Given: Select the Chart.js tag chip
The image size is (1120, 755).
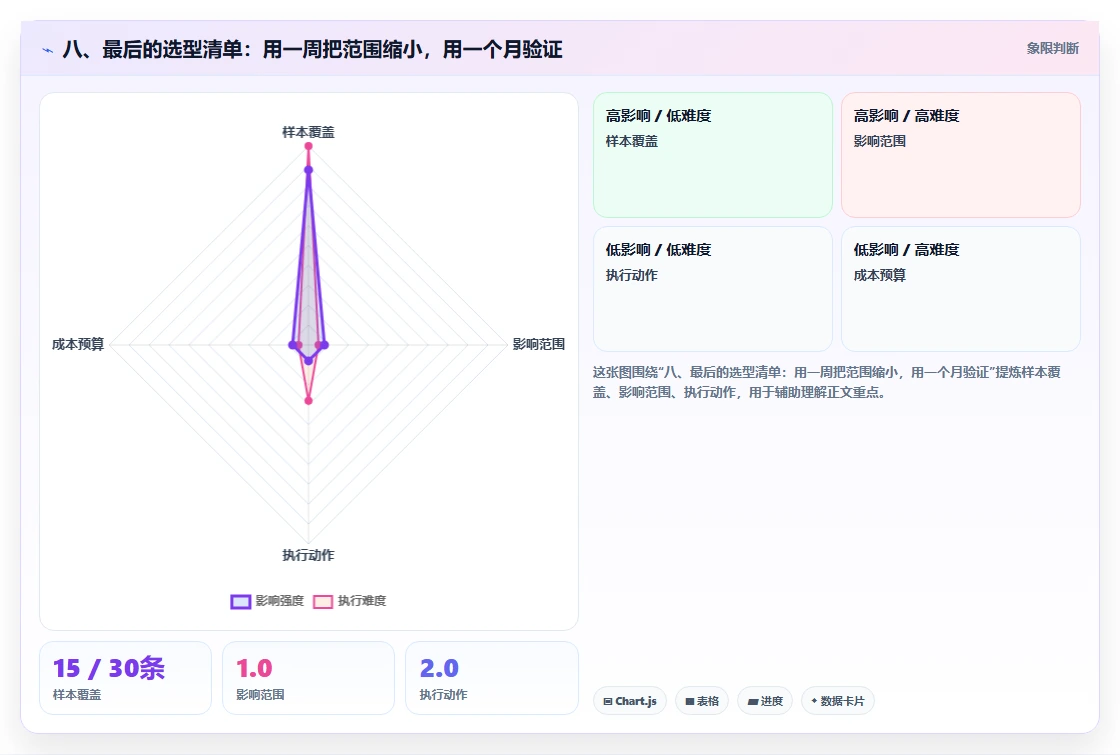Looking at the screenshot, I should (x=630, y=701).
